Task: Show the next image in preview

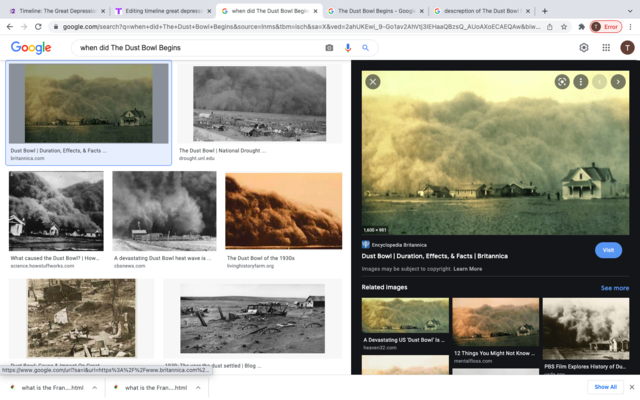Action: click(618, 82)
